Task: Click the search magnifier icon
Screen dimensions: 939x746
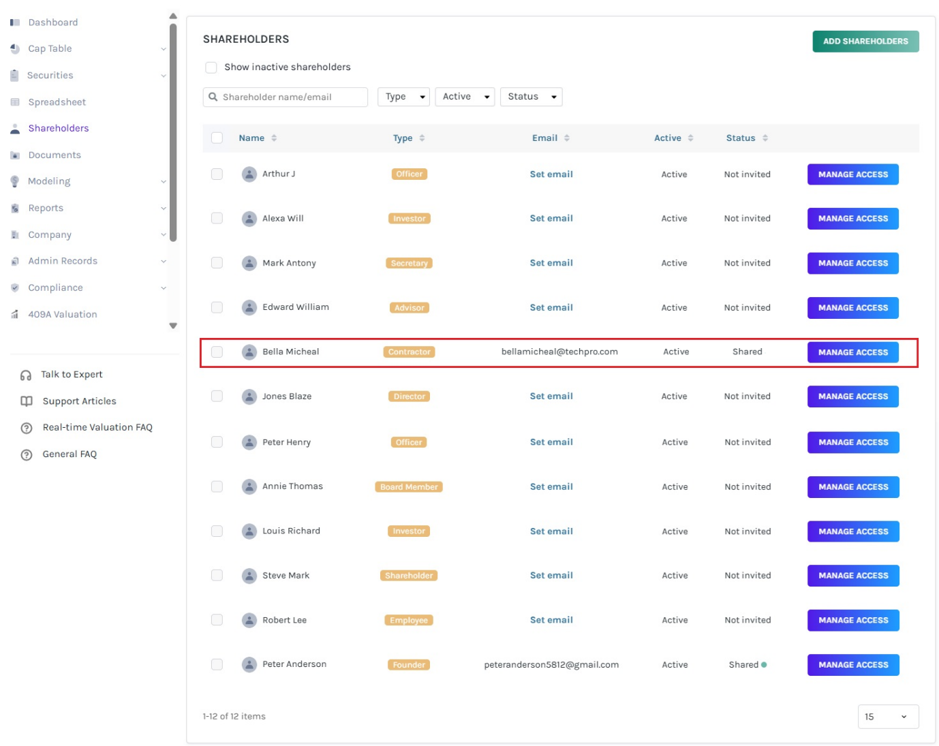Action: 213,96
